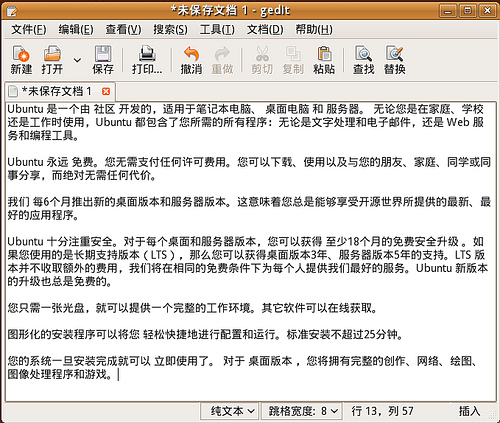This screenshot has width=500, height=423.
Task: Close the 未保存文档 1 tab with red X
Action: (x=106, y=91)
